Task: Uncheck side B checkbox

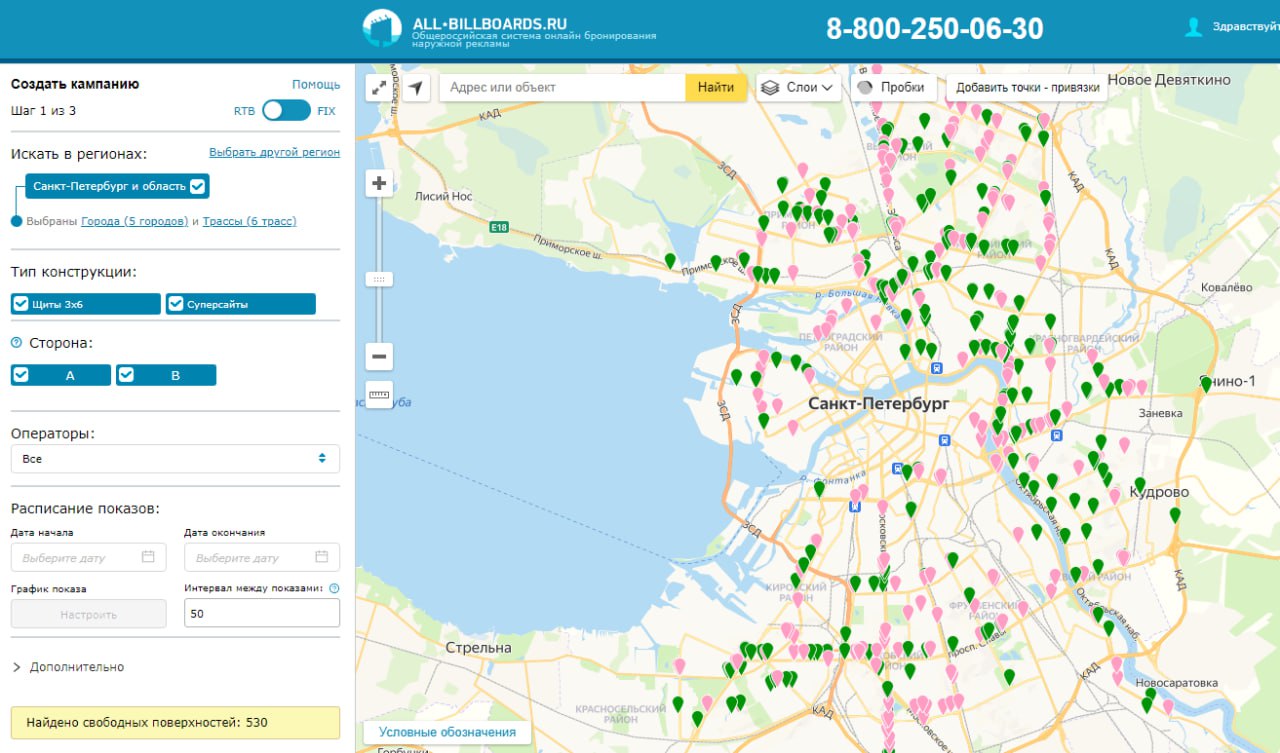Action: click(126, 375)
